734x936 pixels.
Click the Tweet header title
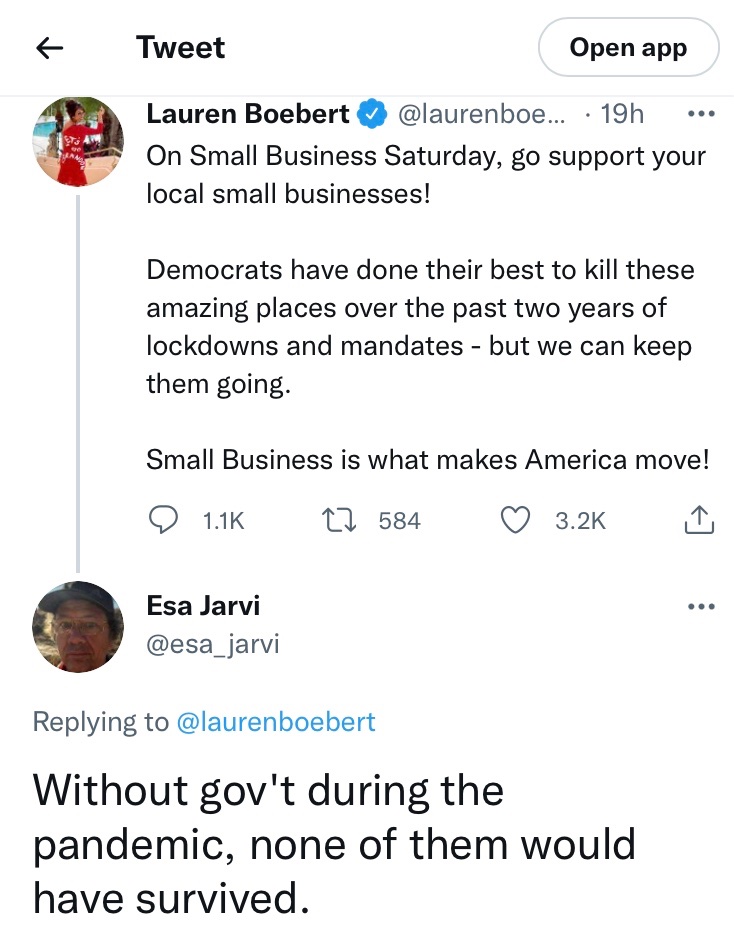[x=181, y=47]
